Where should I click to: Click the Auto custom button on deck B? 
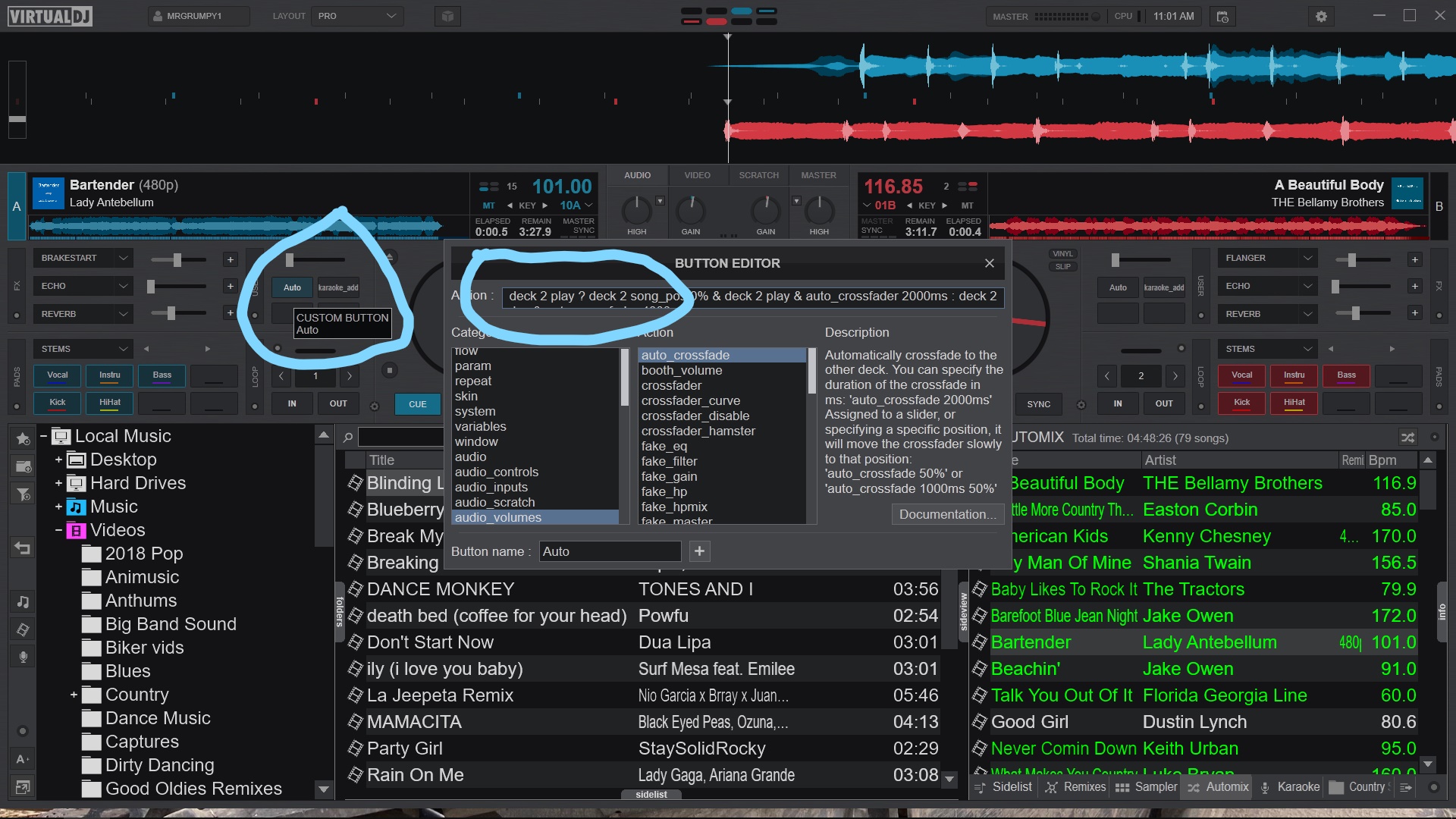pyautogui.click(x=1118, y=287)
